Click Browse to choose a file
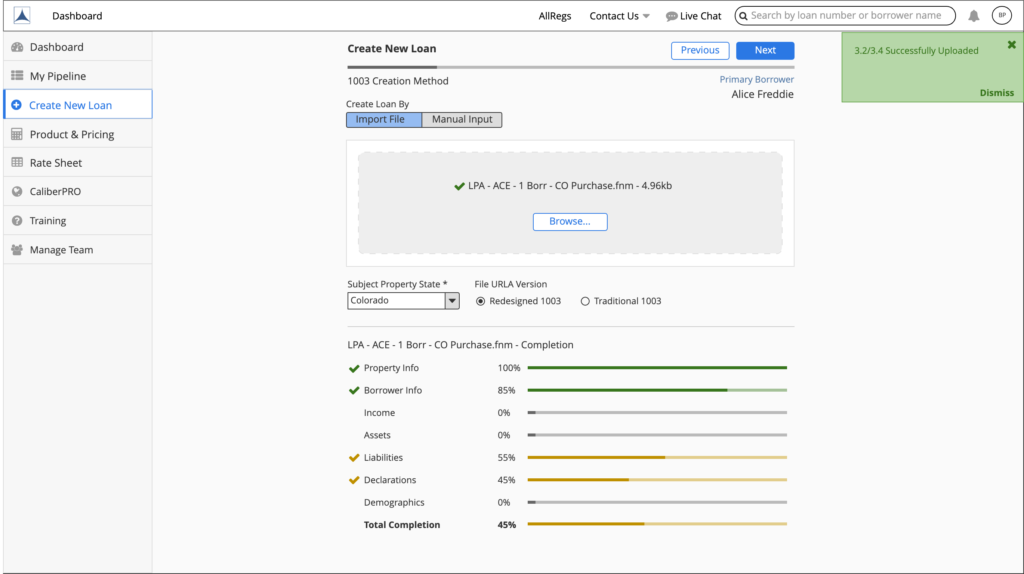 570,222
